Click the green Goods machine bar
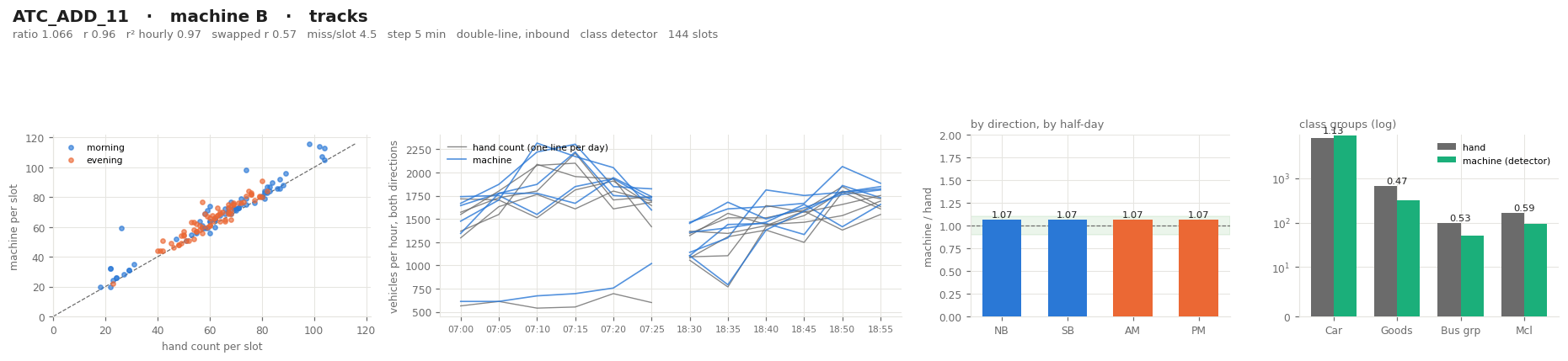Screen dimensions: 1568x361 pos(1408,258)
